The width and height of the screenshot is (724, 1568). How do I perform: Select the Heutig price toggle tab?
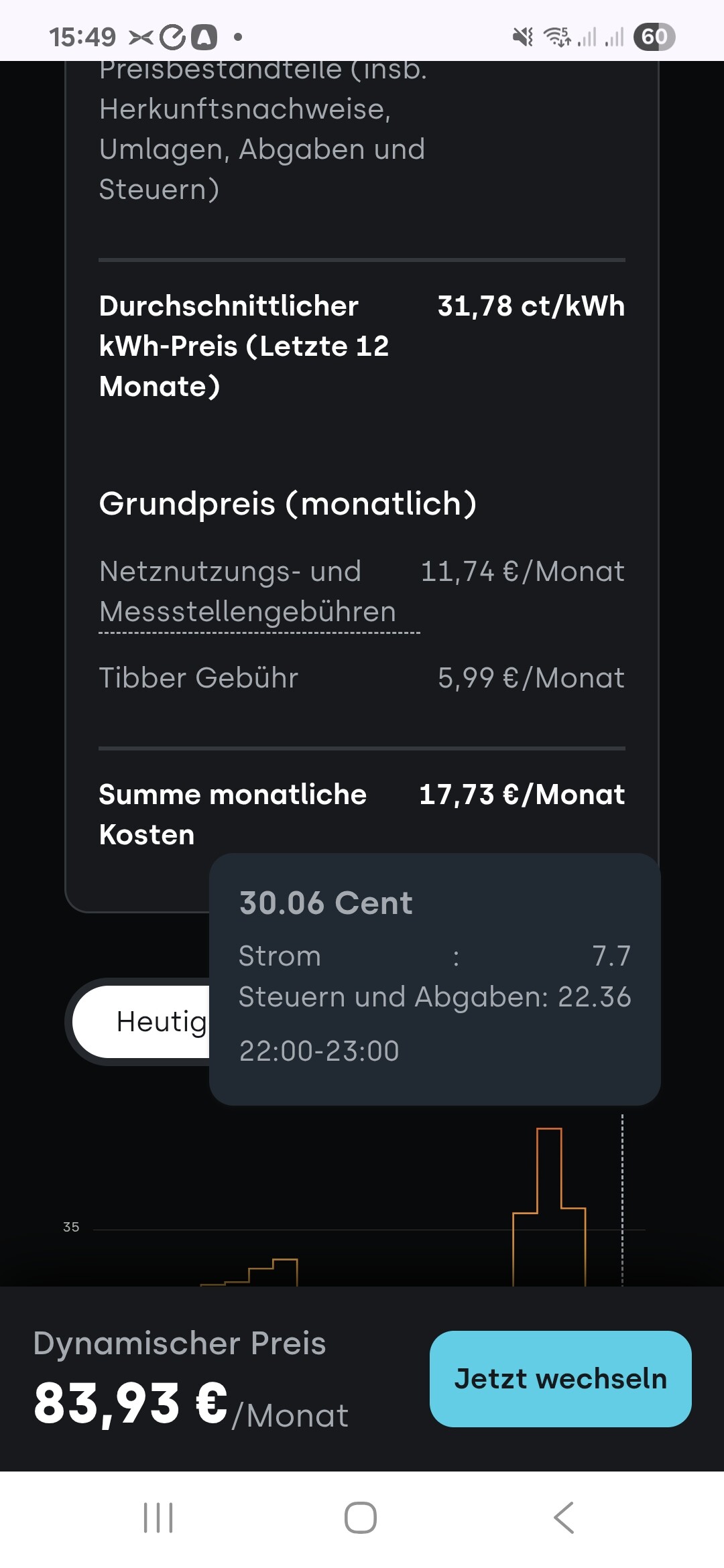[144, 1021]
